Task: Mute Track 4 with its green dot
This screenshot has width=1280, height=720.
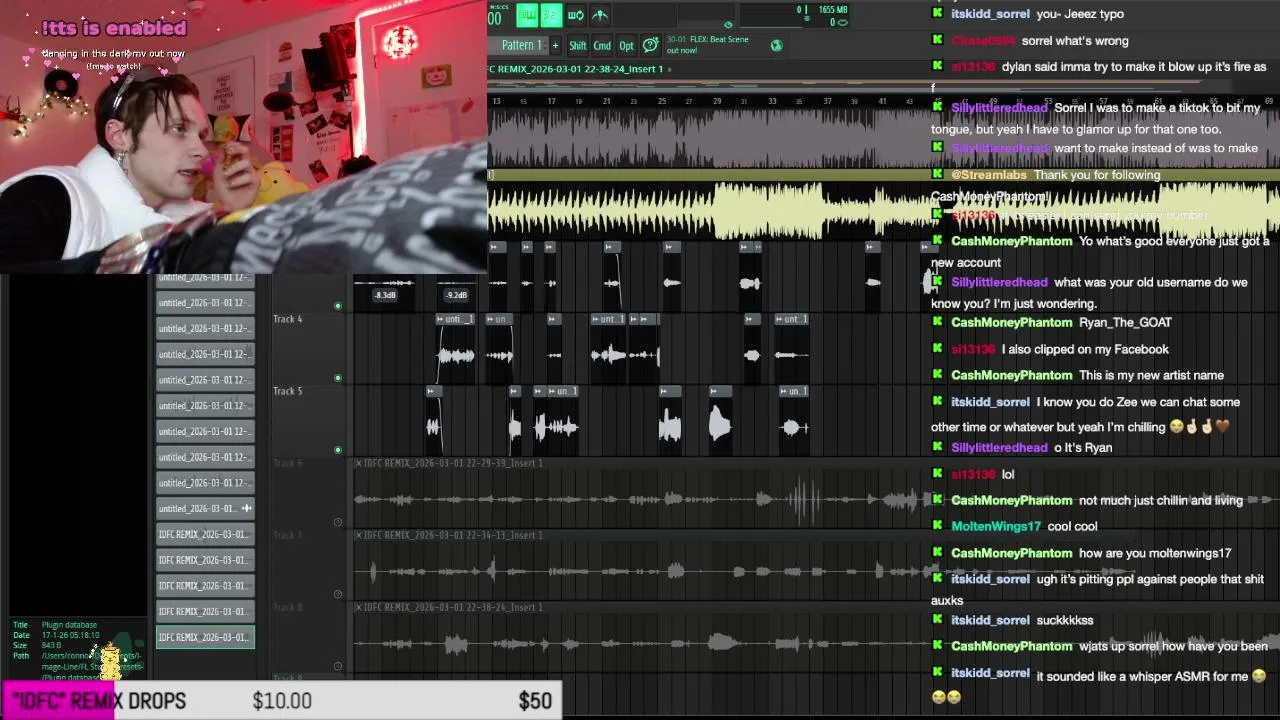Action: click(x=338, y=378)
